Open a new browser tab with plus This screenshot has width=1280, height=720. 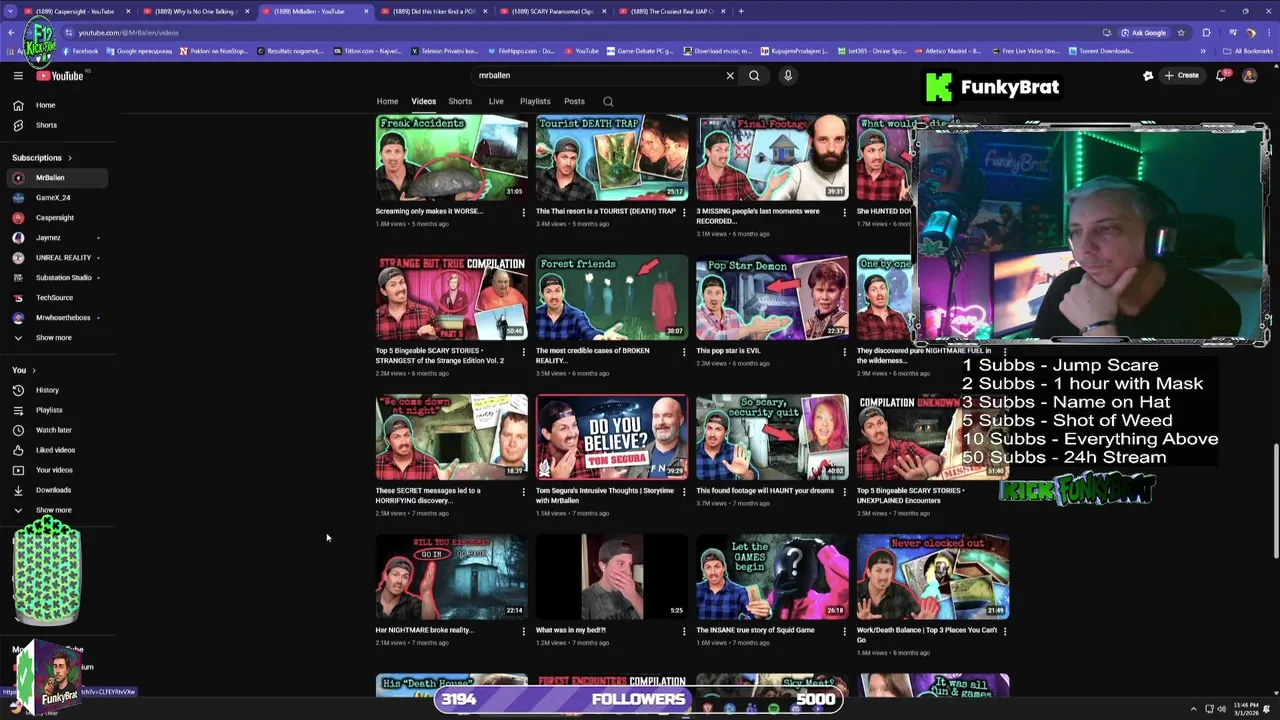tap(741, 11)
